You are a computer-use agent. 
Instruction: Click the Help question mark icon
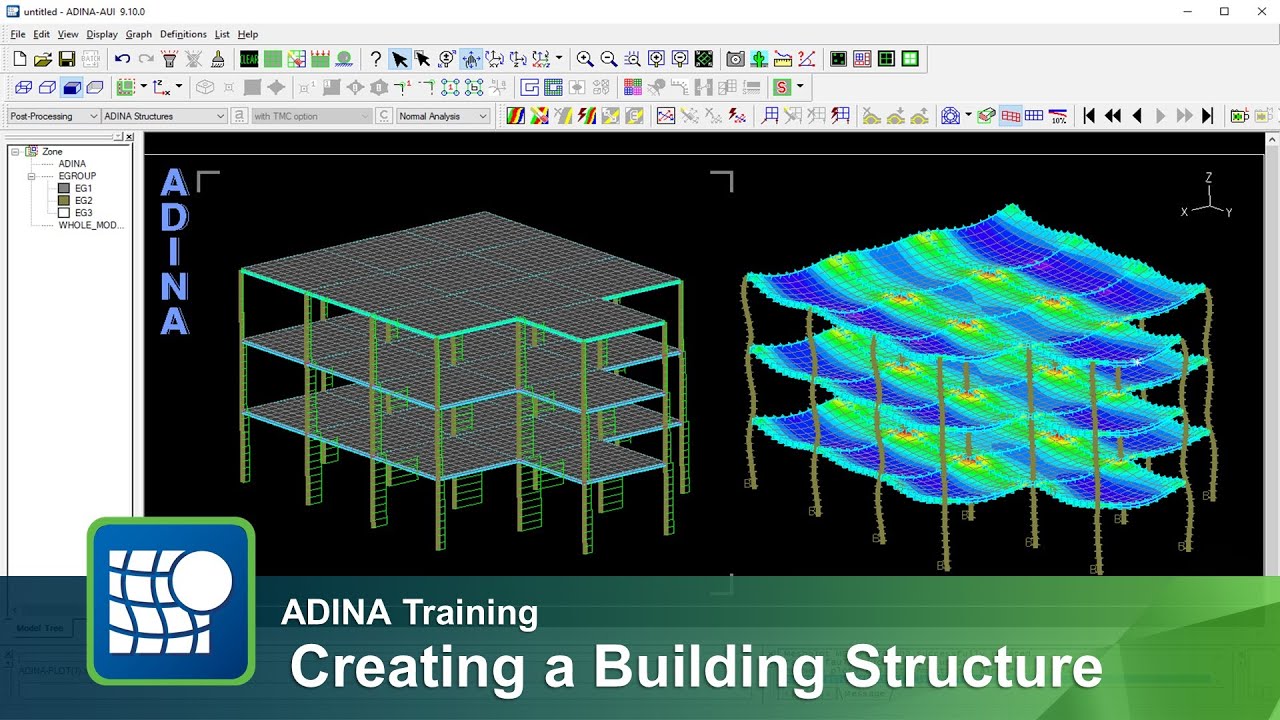point(376,59)
